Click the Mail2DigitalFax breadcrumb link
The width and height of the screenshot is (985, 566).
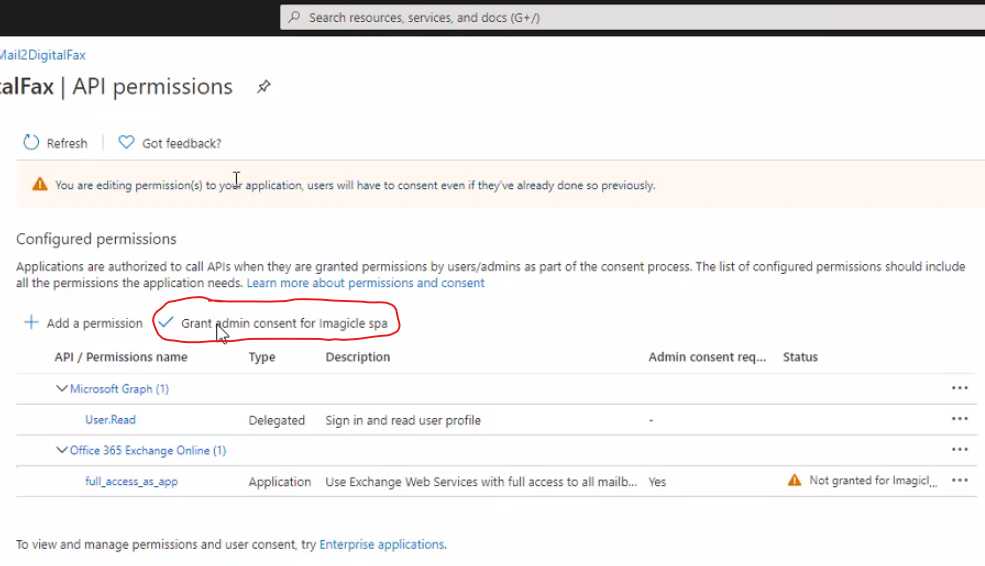coord(42,55)
